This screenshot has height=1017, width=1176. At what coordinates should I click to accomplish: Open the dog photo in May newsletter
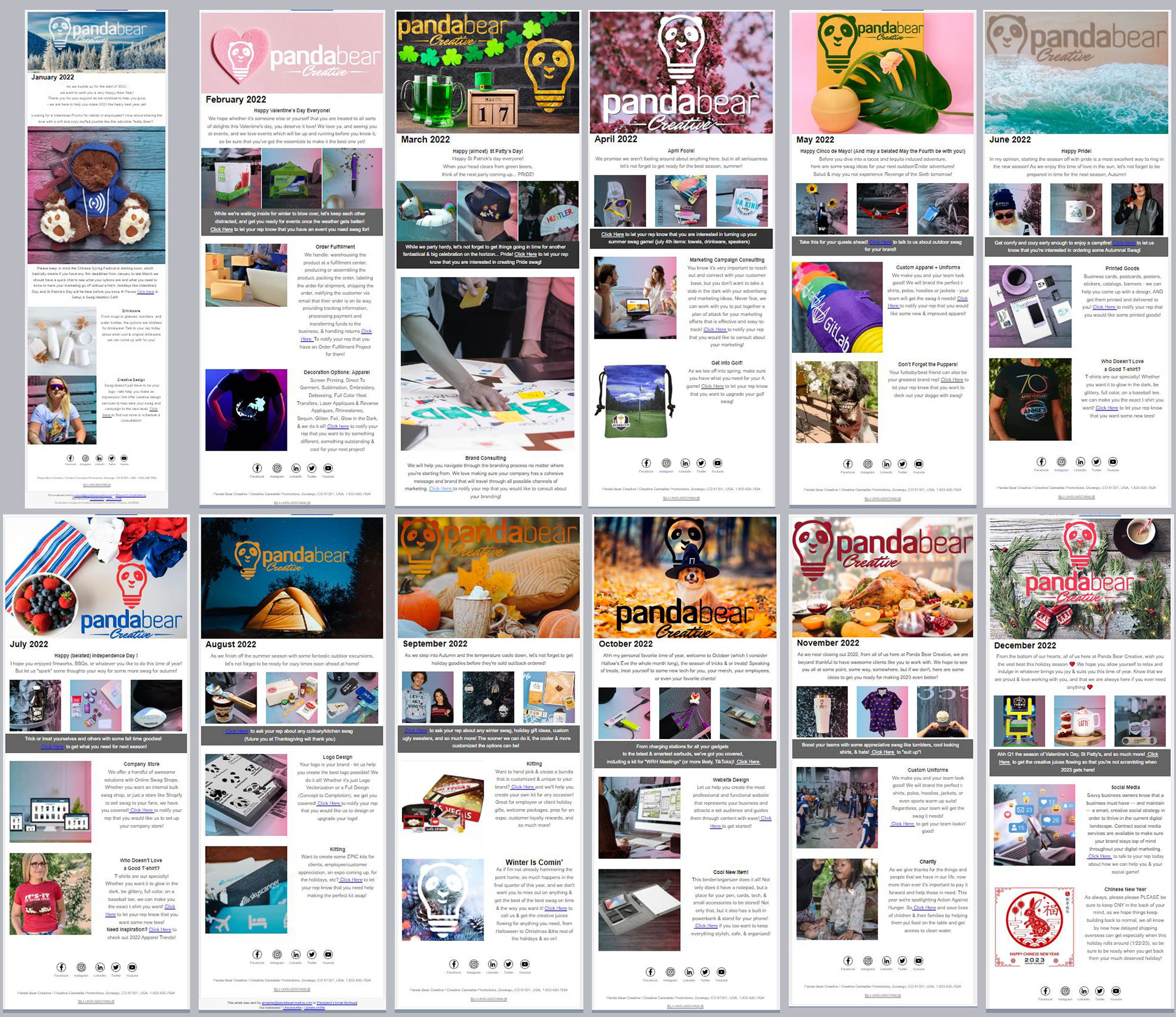(836, 402)
